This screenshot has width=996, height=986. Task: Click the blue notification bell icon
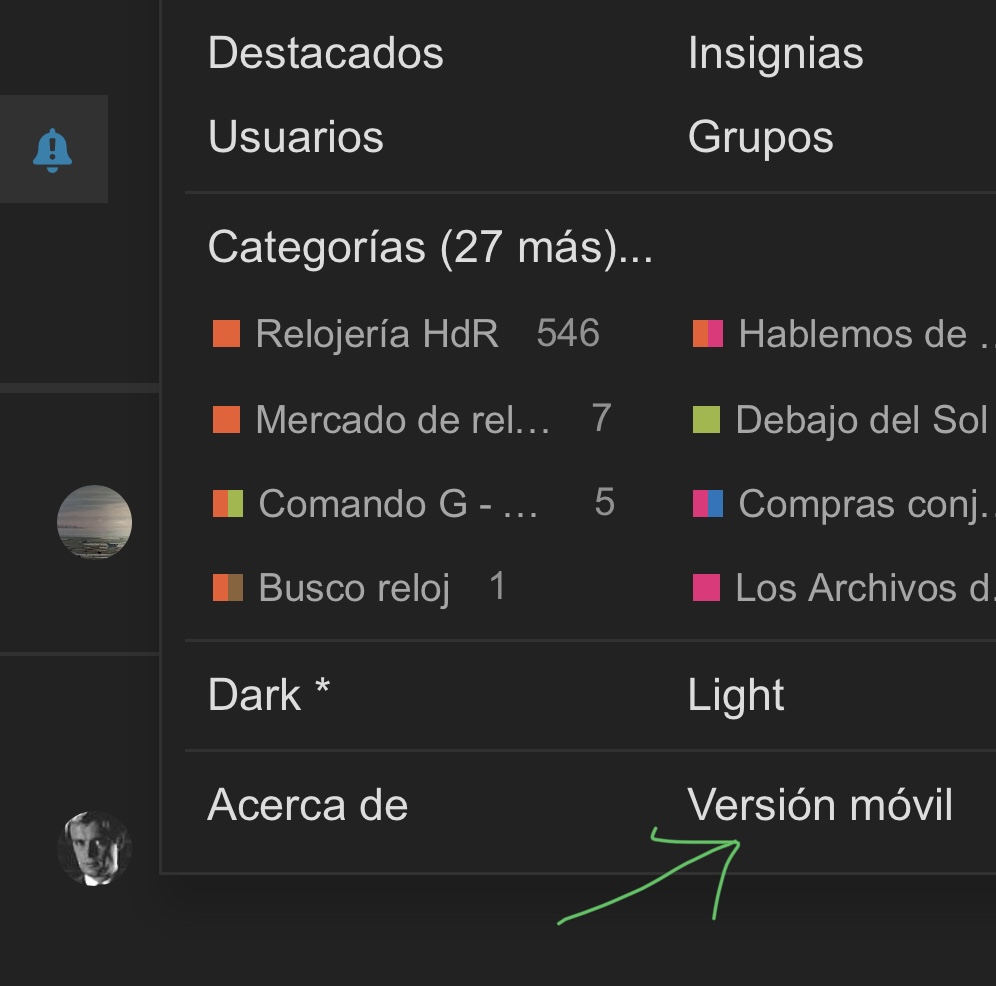[52, 150]
